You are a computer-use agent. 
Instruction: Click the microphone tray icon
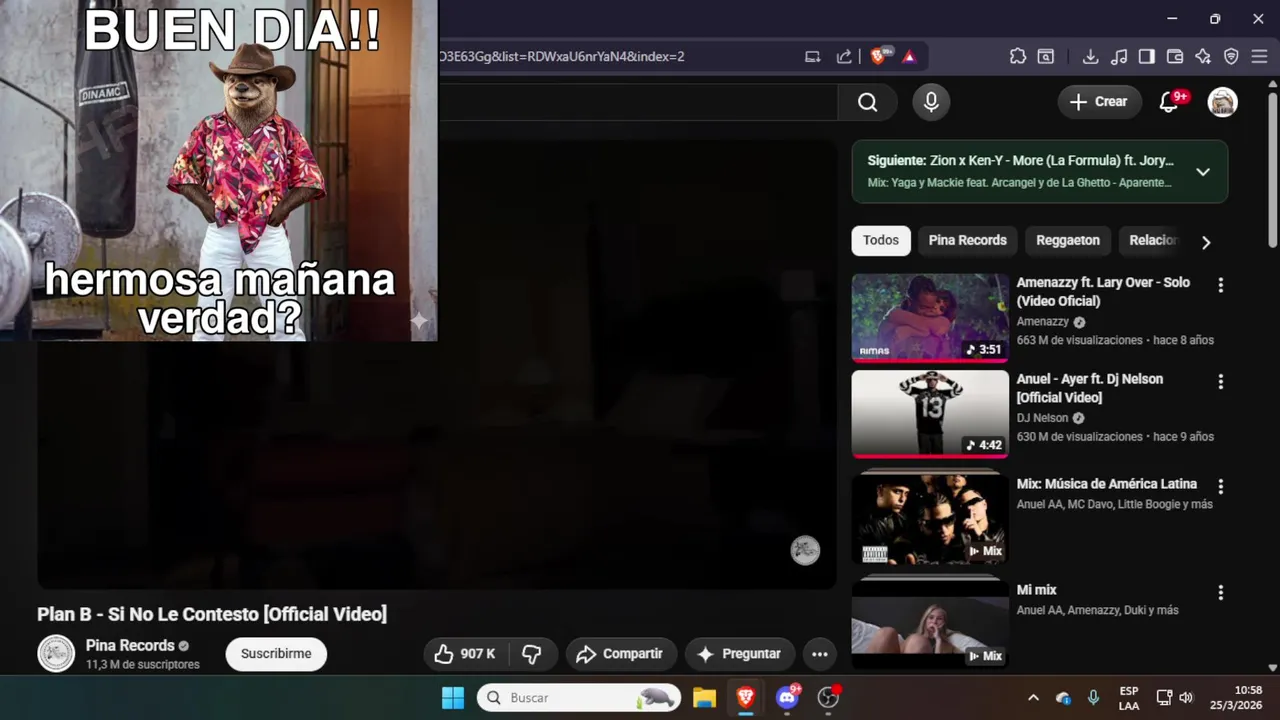point(1094,698)
